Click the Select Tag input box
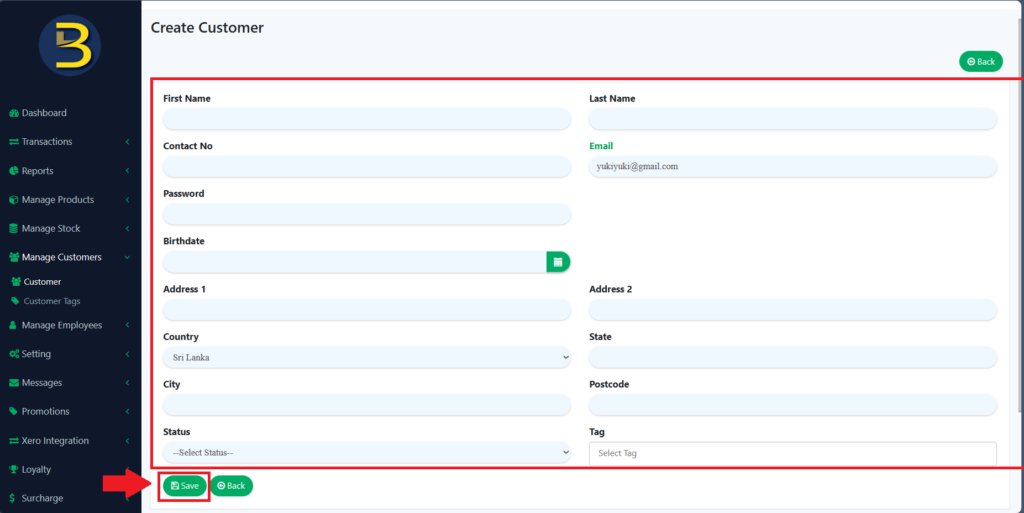This screenshot has width=1024, height=513. (792, 453)
